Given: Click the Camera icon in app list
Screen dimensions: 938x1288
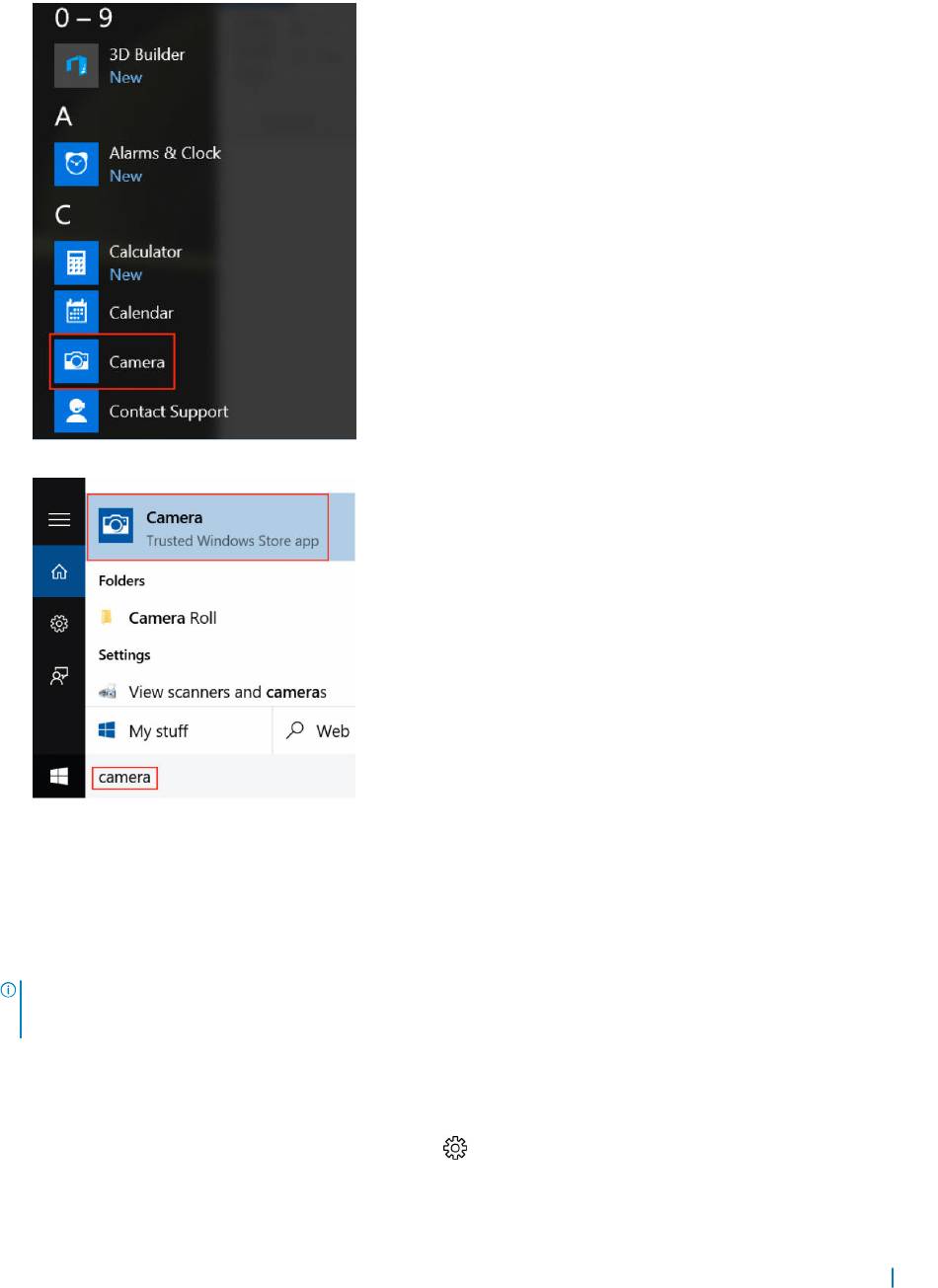Looking at the screenshot, I should pos(76,361).
